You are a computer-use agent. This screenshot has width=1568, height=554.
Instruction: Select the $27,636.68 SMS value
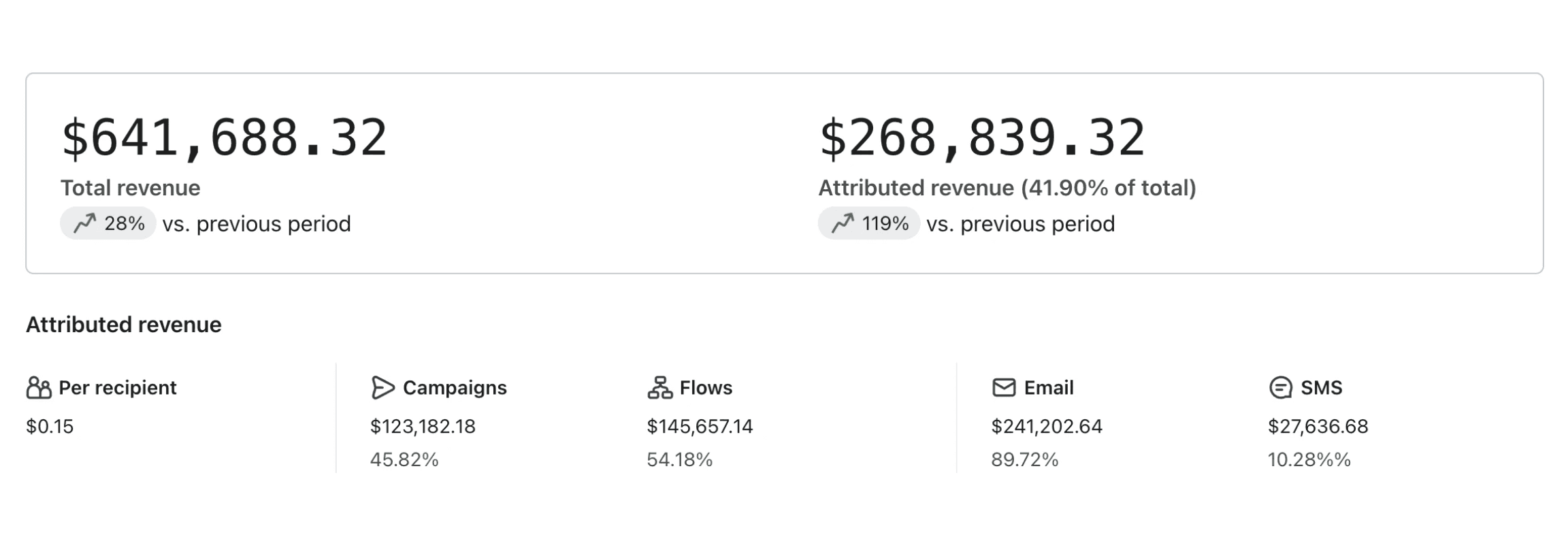(x=1318, y=427)
